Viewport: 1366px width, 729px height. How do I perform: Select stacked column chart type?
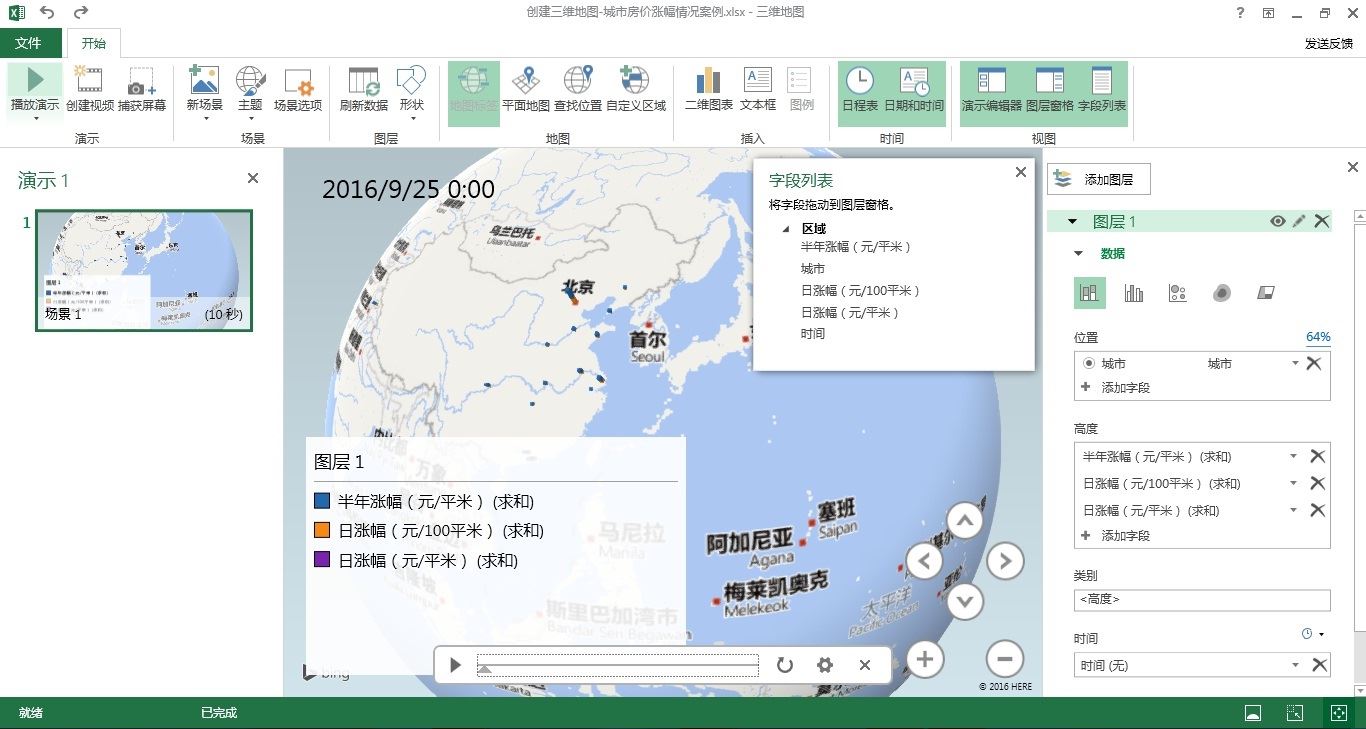pyautogui.click(x=1090, y=293)
